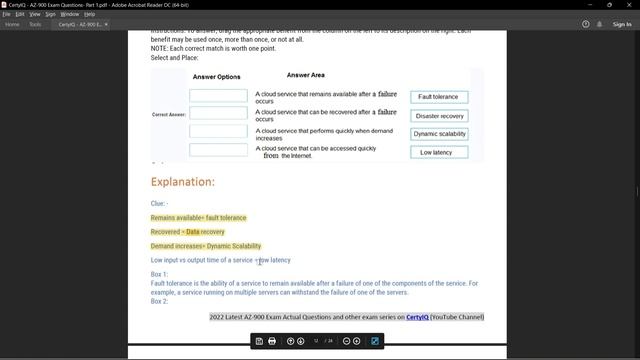Go to previous page with up arrow icon
The height and width of the screenshot is (360, 640).
tap(290, 341)
